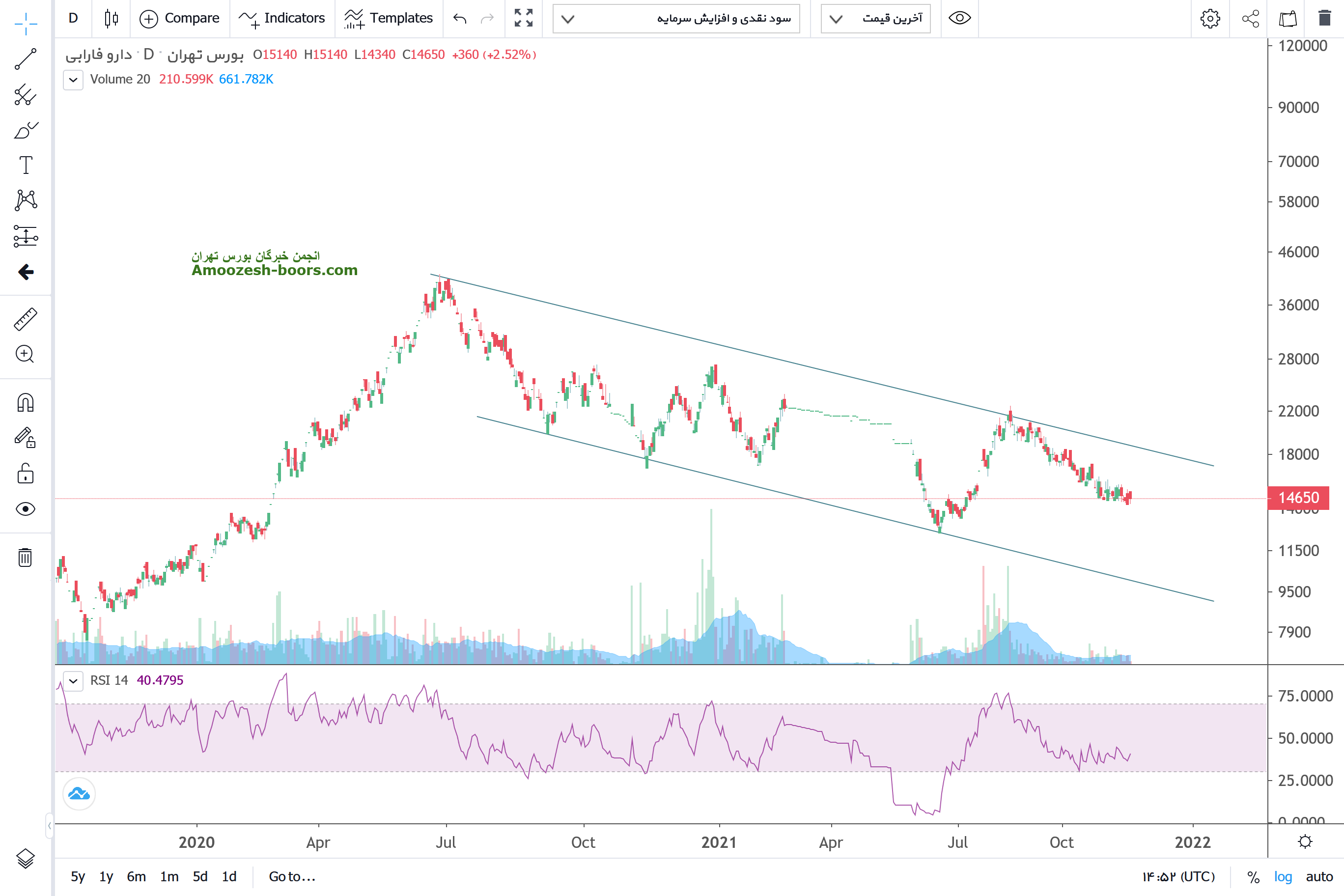Enable magnet mode icon
1344x896 pixels.
tap(25, 403)
